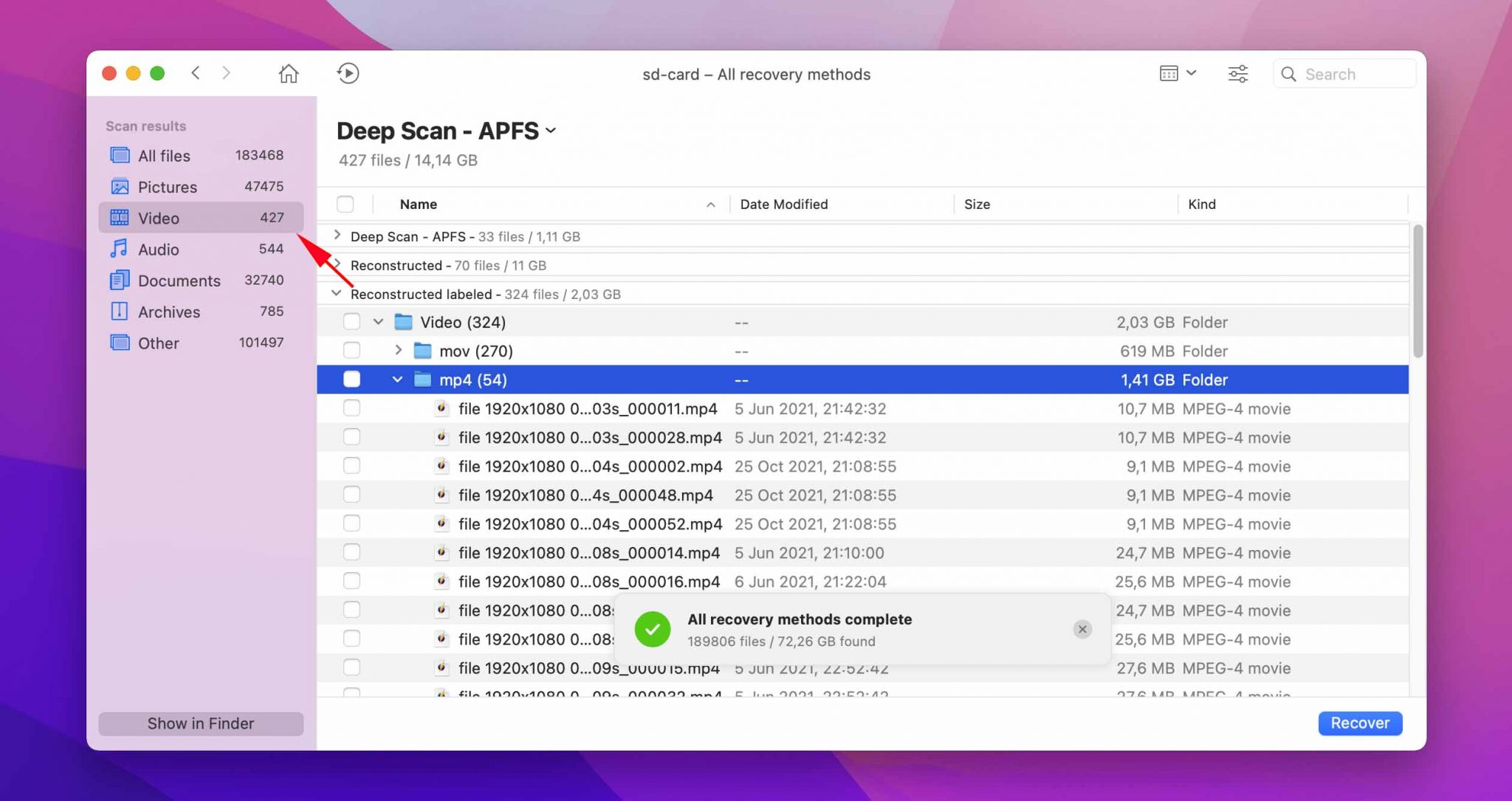Collapse the mp4 (54) folder
Screen dimensions: 1512x801
(397, 379)
